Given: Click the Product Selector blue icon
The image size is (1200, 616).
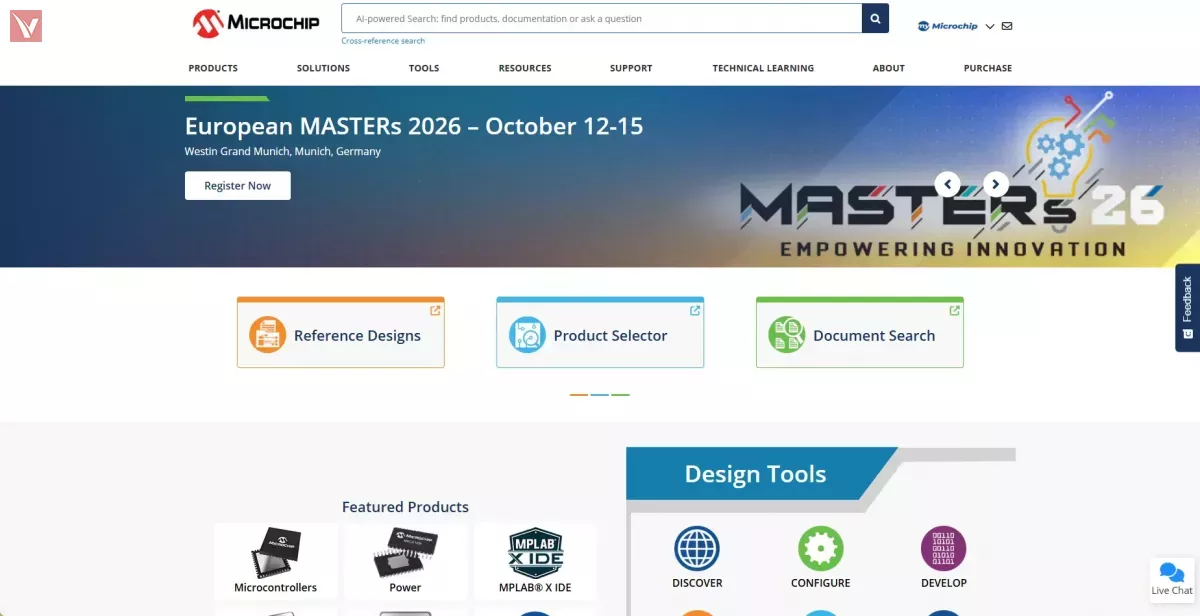Looking at the screenshot, I should [x=527, y=335].
